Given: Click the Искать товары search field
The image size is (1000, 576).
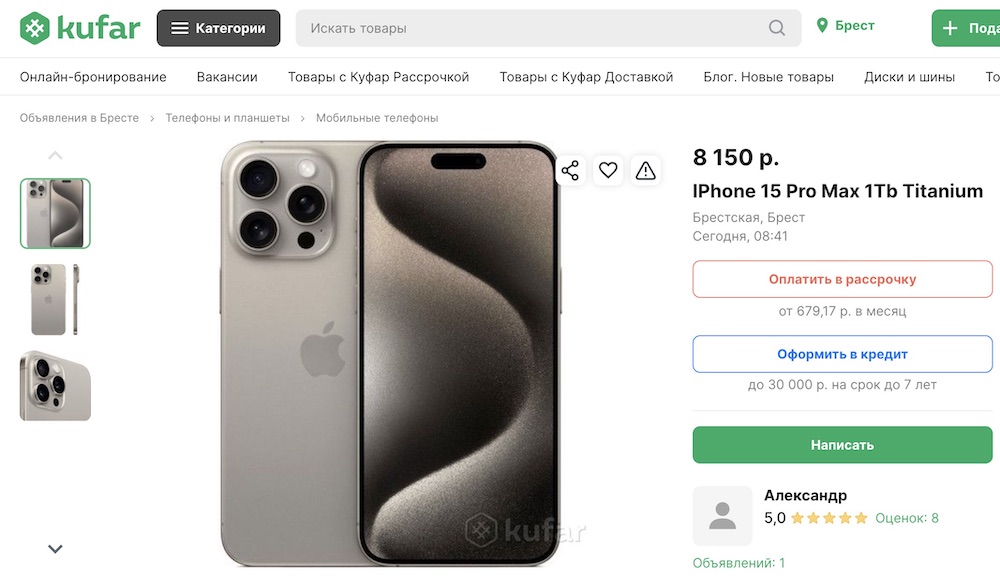Looking at the screenshot, I should tap(535, 28).
